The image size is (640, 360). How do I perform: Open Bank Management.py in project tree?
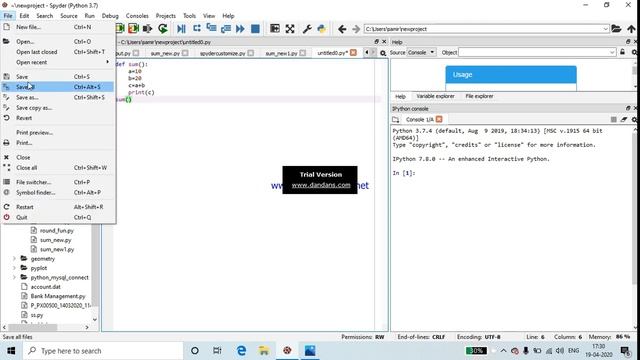pyautogui.click(x=58, y=296)
